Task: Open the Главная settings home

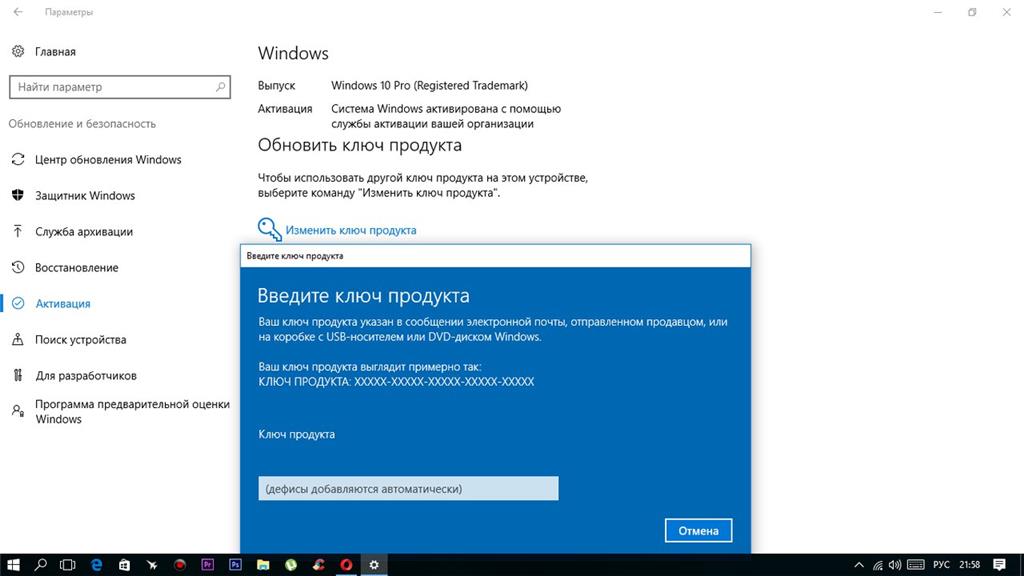Action: (55, 52)
